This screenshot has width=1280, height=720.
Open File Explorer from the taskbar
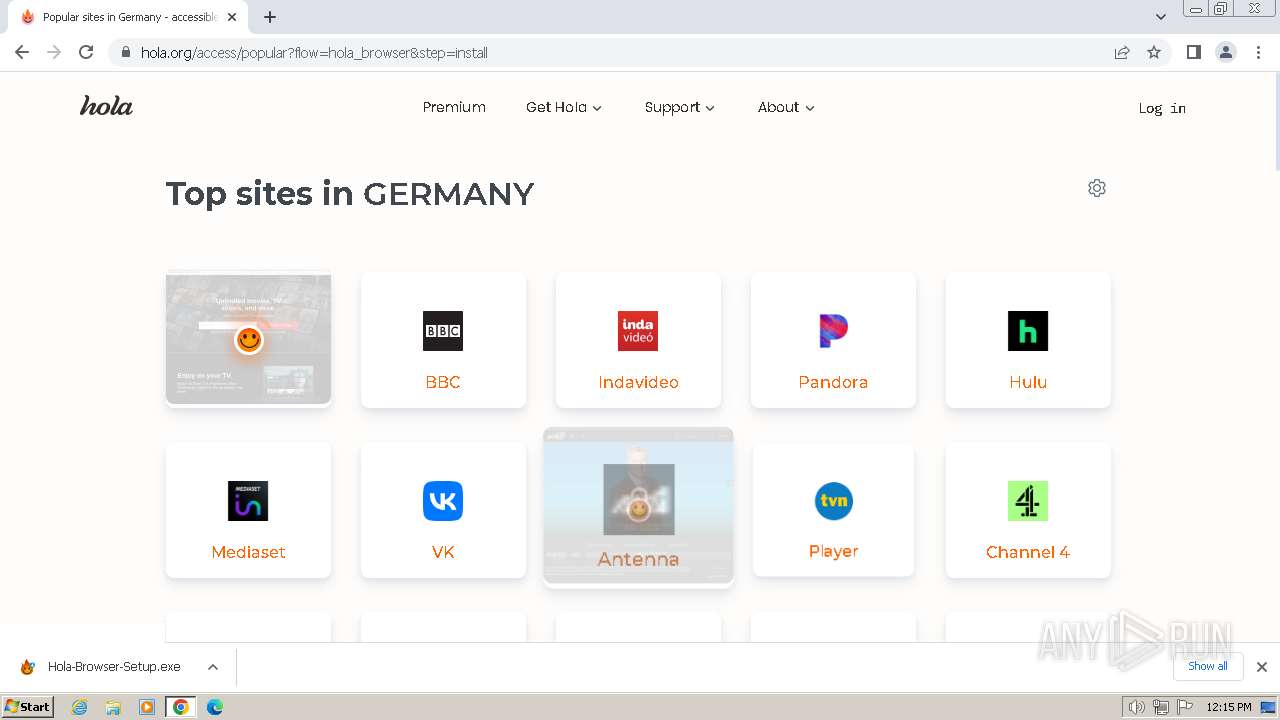click(x=113, y=707)
